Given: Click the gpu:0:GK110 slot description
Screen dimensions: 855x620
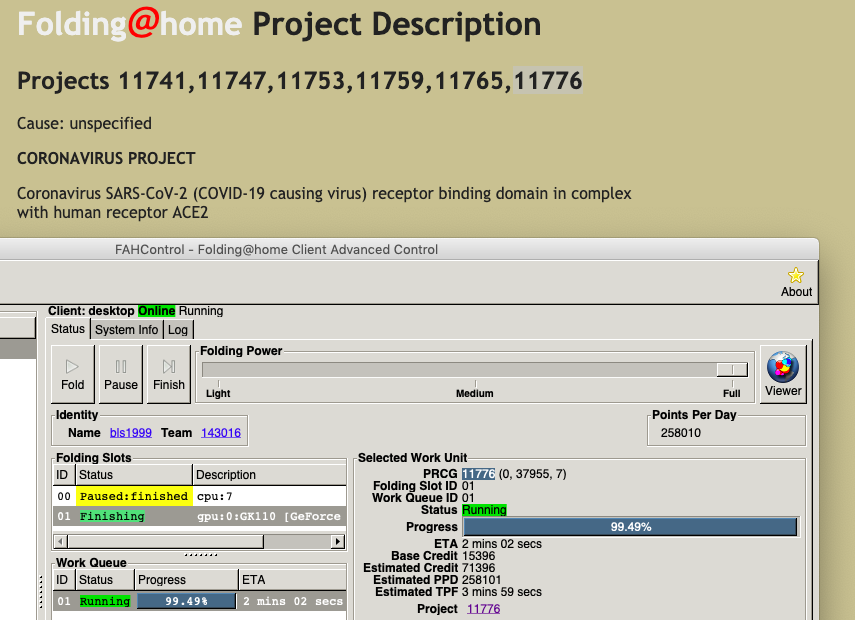Looking at the screenshot, I should (269, 516).
